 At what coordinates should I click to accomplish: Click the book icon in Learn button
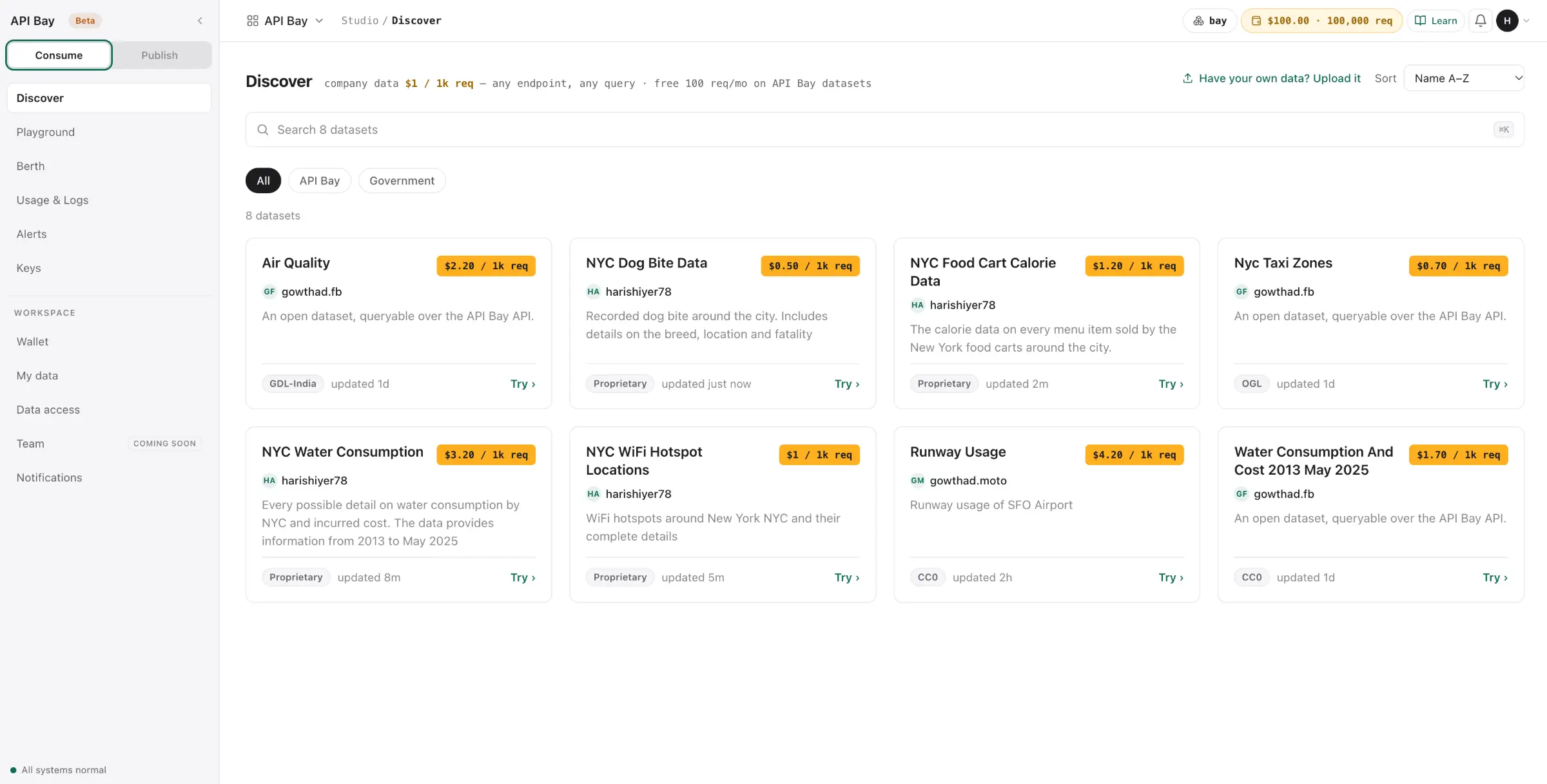pyautogui.click(x=1420, y=21)
